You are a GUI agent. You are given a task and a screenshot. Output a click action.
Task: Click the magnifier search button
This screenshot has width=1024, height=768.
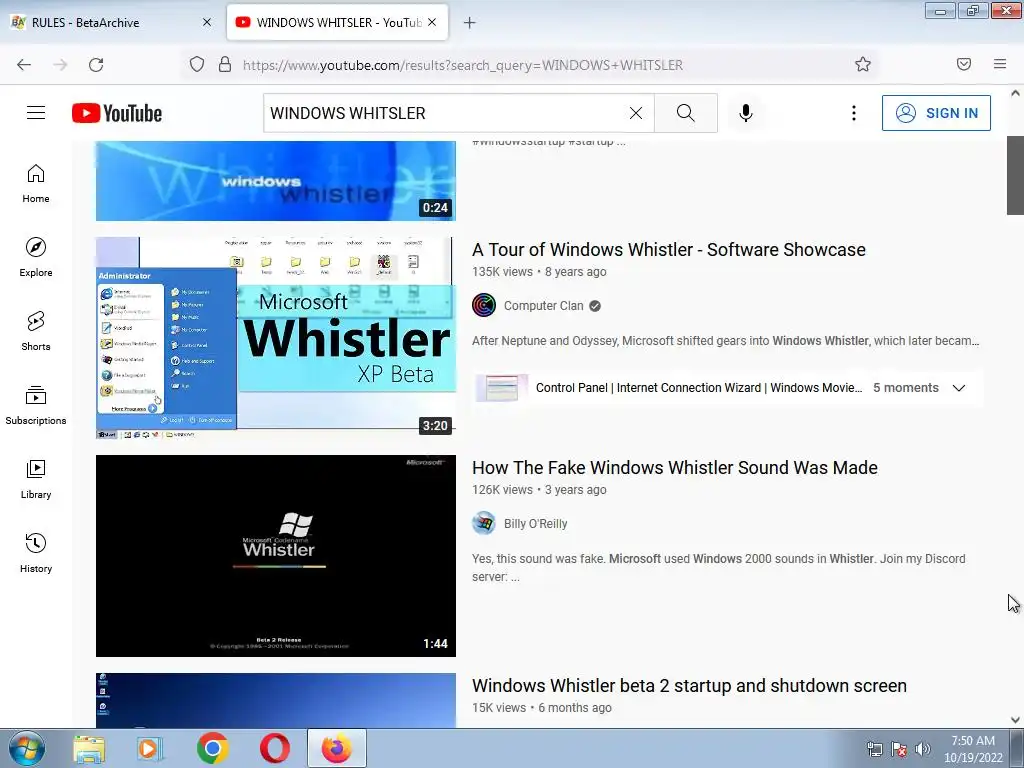click(x=686, y=113)
